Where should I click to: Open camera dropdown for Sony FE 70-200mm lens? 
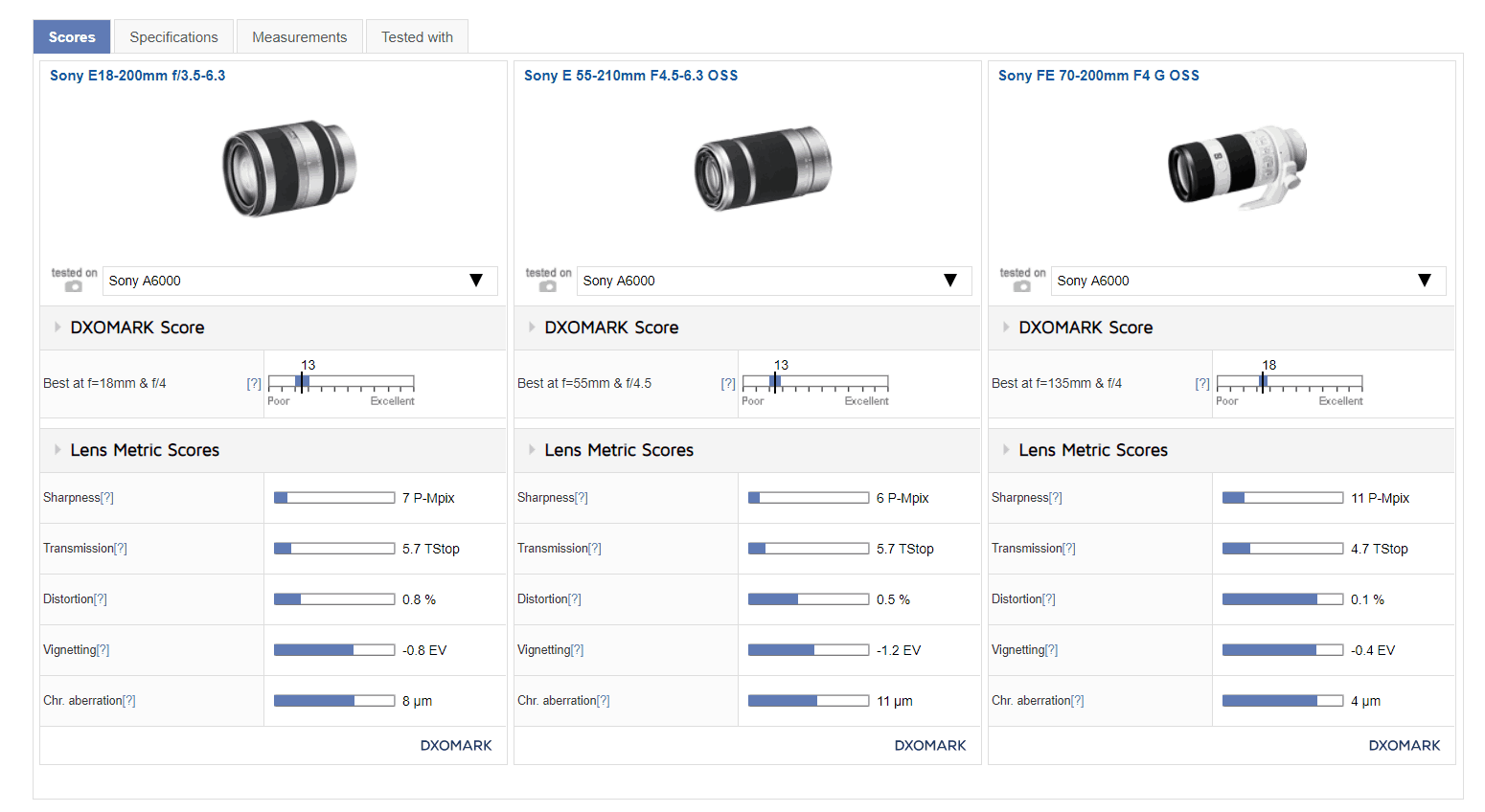pyautogui.click(x=1248, y=281)
